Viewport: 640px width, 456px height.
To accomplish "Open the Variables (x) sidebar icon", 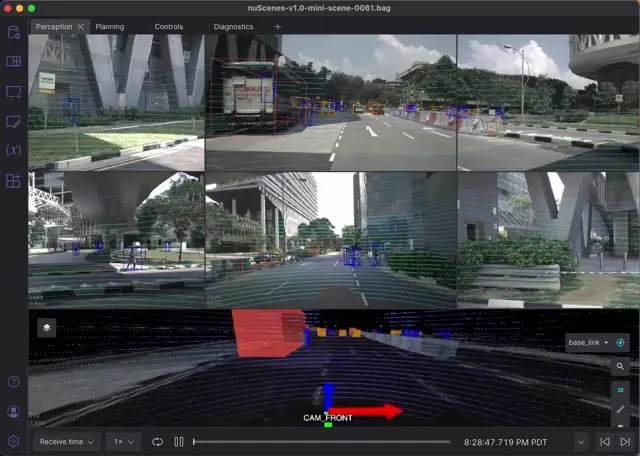I will (13, 151).
